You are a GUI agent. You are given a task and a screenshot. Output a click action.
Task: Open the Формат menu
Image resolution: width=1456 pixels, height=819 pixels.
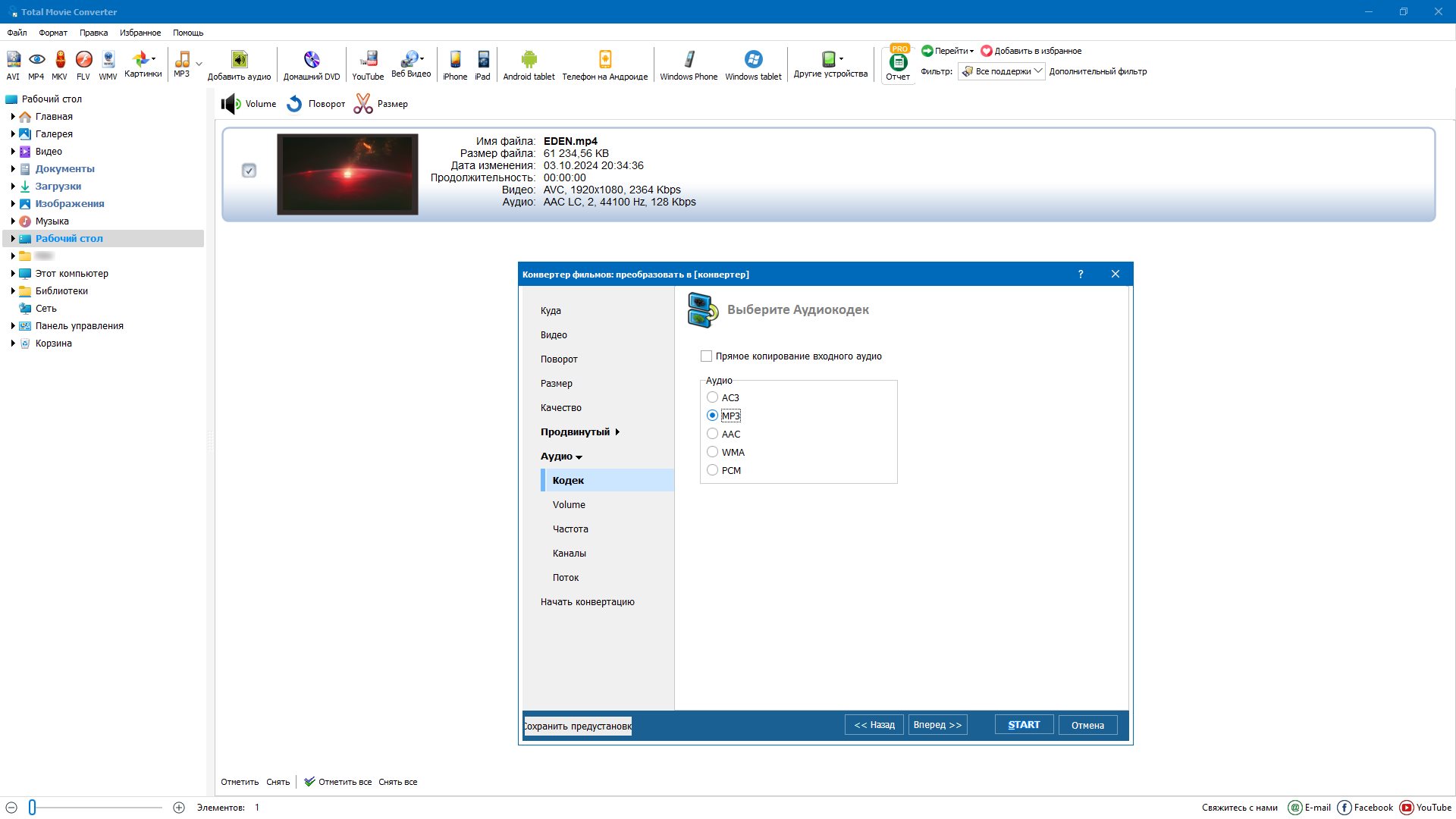coord(53,33)
